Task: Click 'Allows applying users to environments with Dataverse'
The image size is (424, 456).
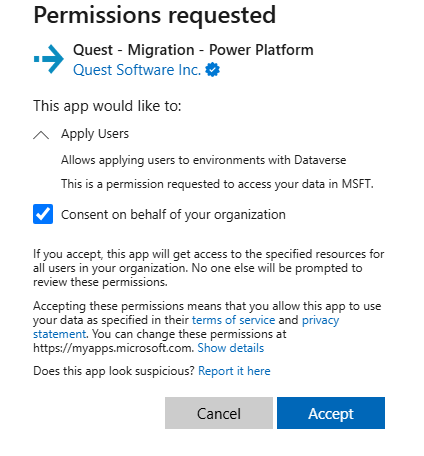Action: pyautogui.click(x=203, y=160)
